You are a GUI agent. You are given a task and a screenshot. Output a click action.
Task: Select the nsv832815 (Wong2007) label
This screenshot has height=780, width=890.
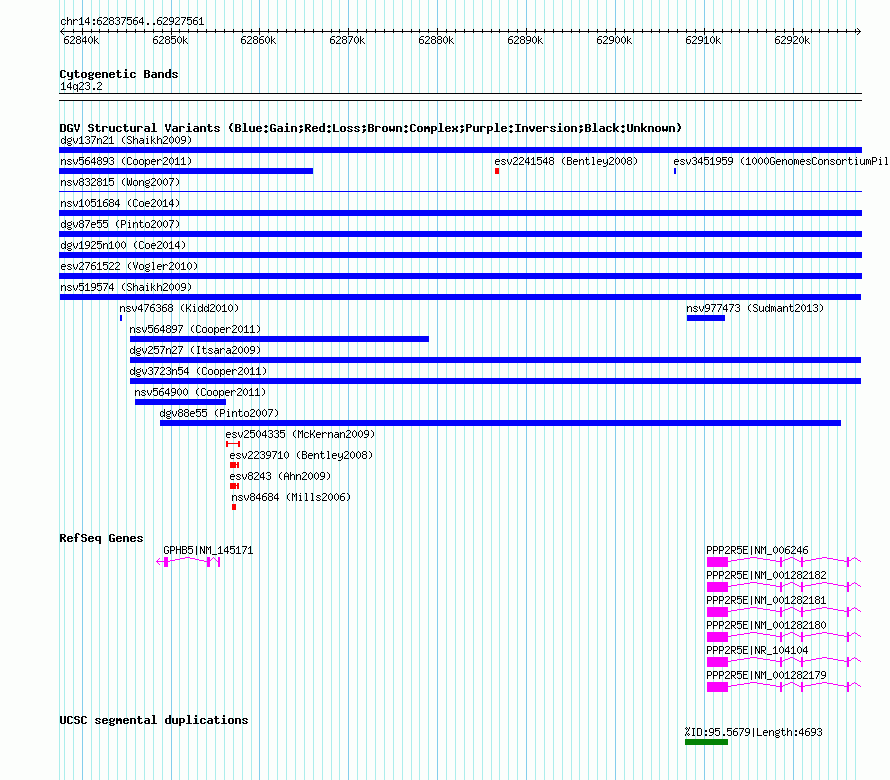point(120,182)
